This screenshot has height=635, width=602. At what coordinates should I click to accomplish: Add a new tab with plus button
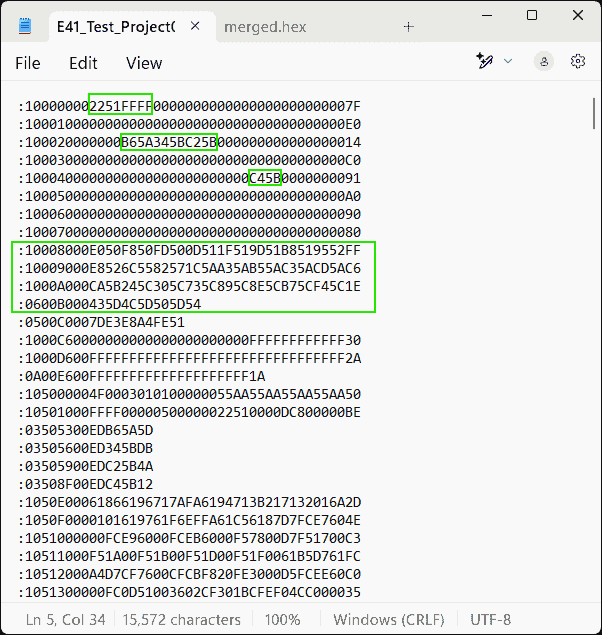coord(408,27)
